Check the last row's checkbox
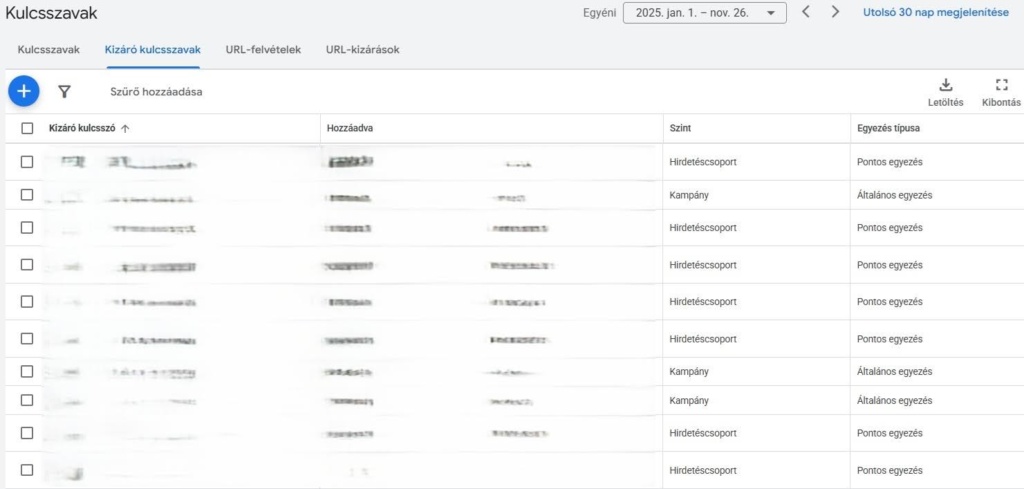 pyautogui.click(x=27, y=470)
